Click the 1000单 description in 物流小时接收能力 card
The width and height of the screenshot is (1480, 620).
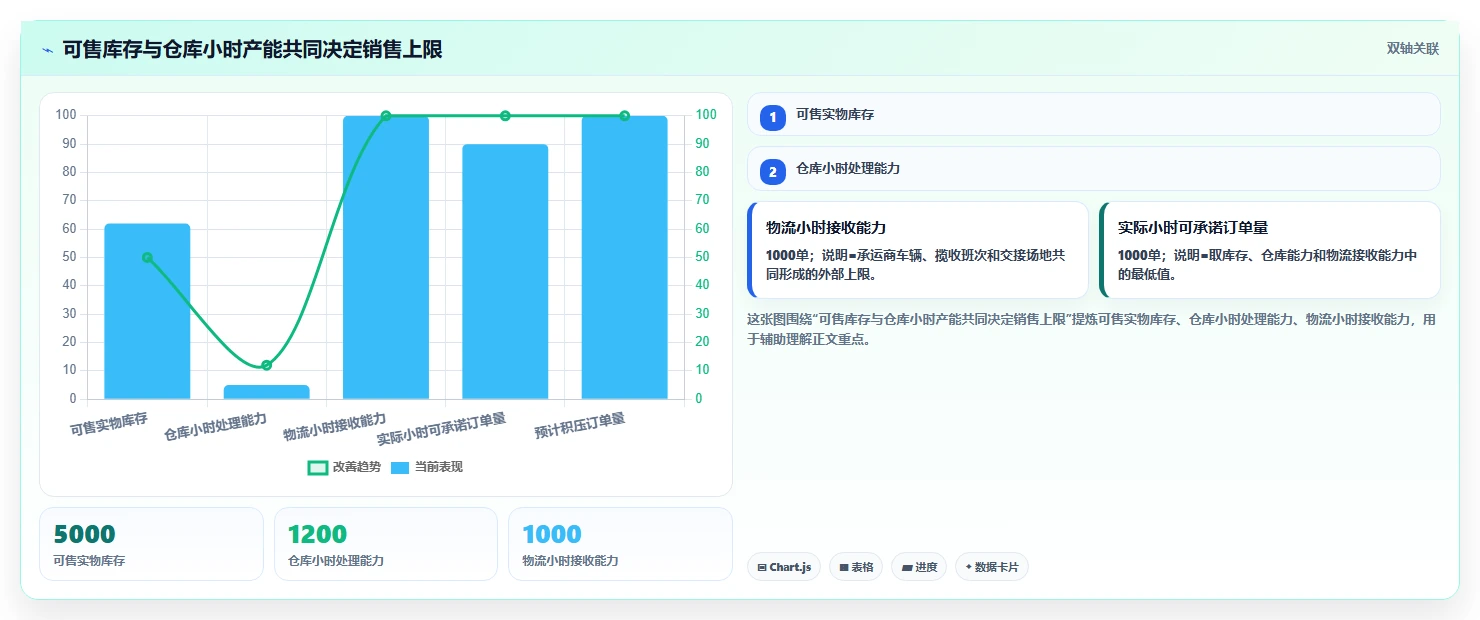point(915,265)
